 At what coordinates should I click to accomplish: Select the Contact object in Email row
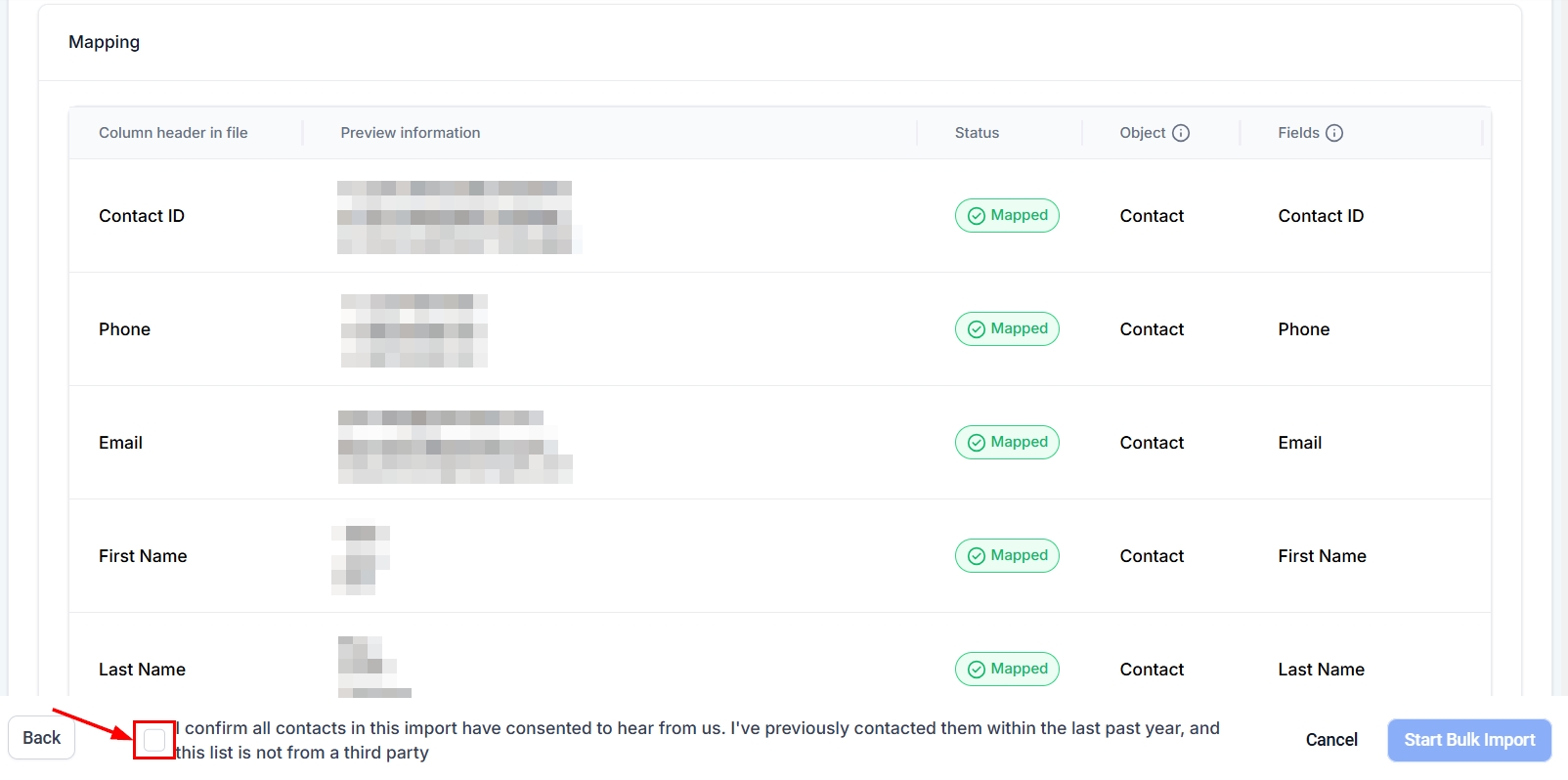click(1152, 443)
